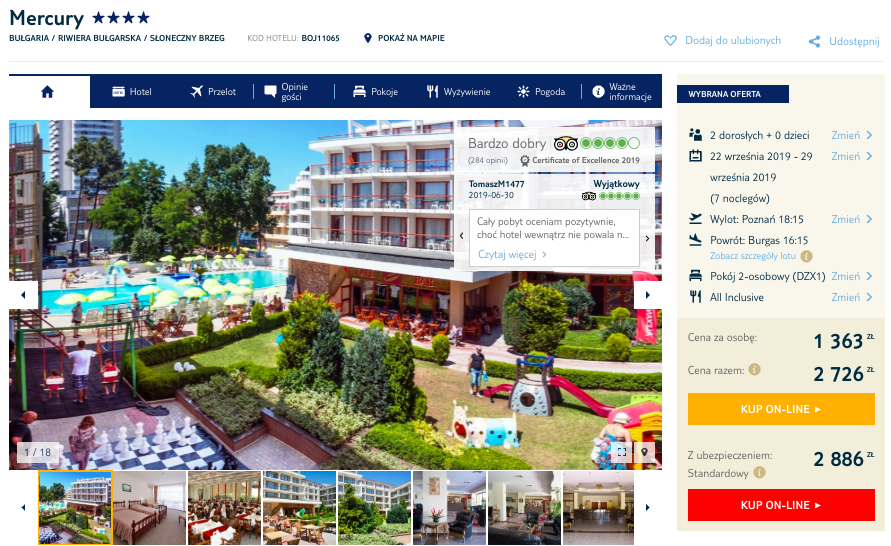Go to next main gallery photo

648,295
